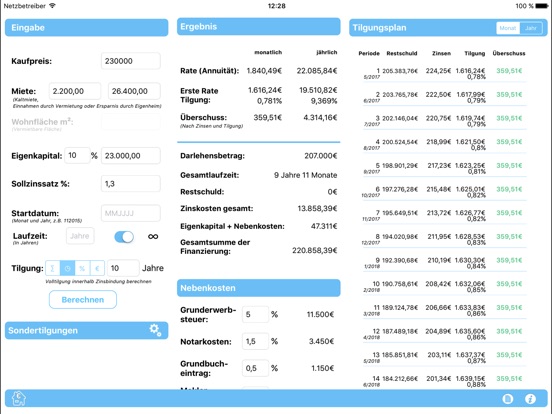
Task: Click the Berechnen button
Action: [83, 300]
